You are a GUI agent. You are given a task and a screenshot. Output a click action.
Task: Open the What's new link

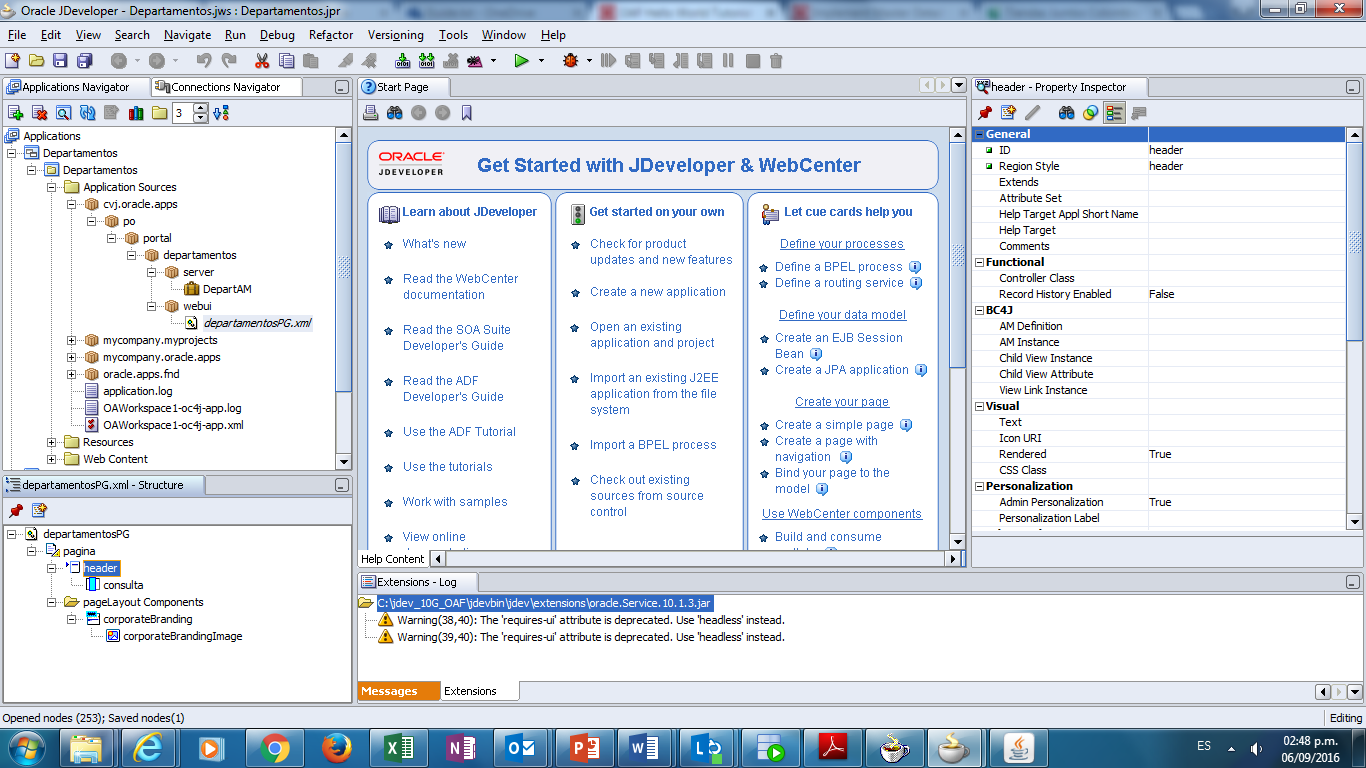(434, 244)
